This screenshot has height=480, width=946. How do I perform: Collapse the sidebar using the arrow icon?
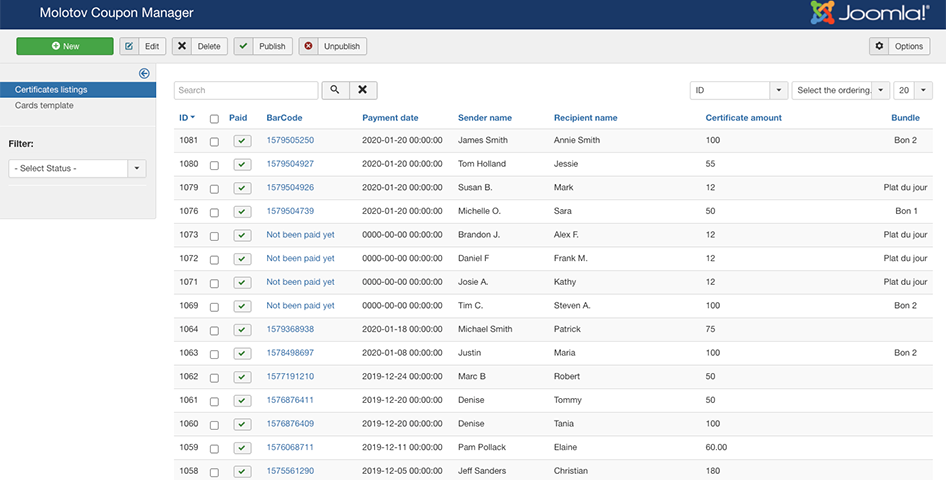[x=144, y=73]
